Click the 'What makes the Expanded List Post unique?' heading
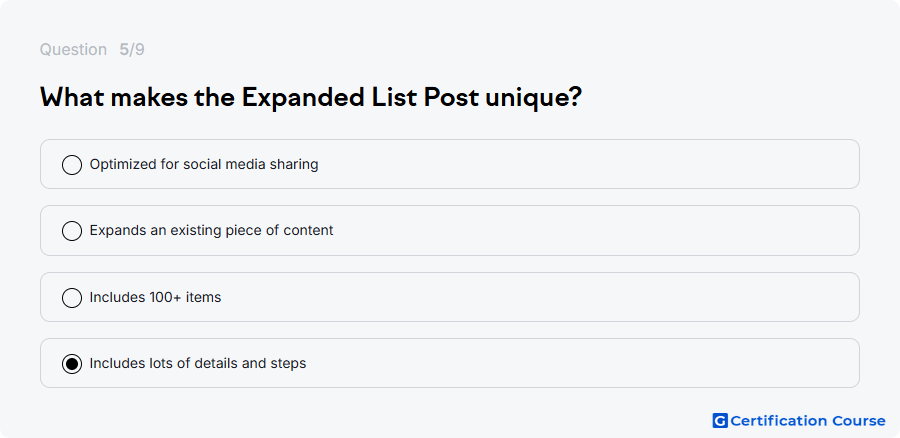 click(x=311, y=98)
